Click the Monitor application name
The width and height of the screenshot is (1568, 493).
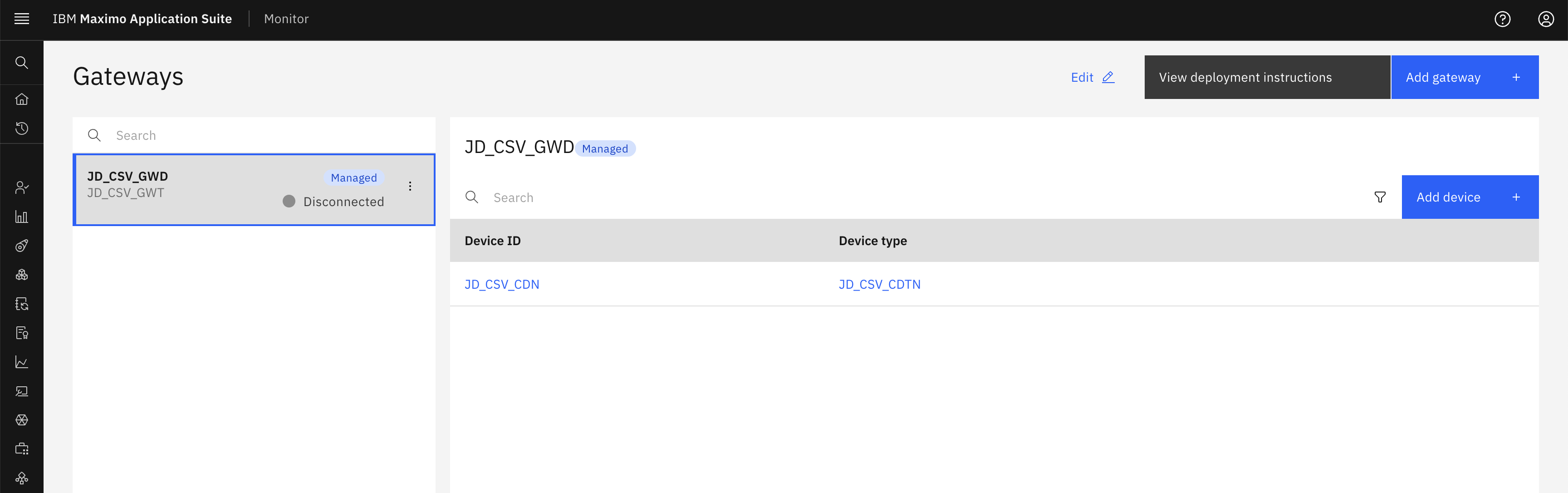tap(286, 19)
